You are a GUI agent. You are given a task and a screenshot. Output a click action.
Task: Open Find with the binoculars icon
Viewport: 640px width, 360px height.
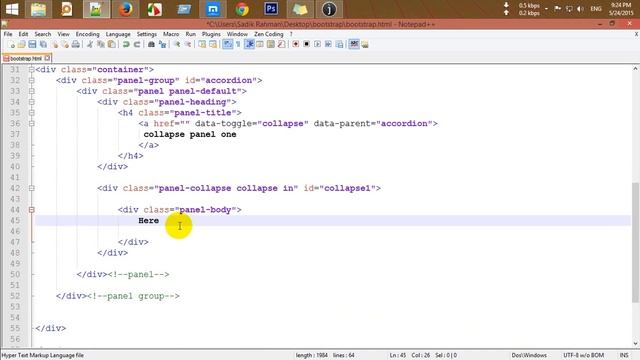(x=151, y=44)
